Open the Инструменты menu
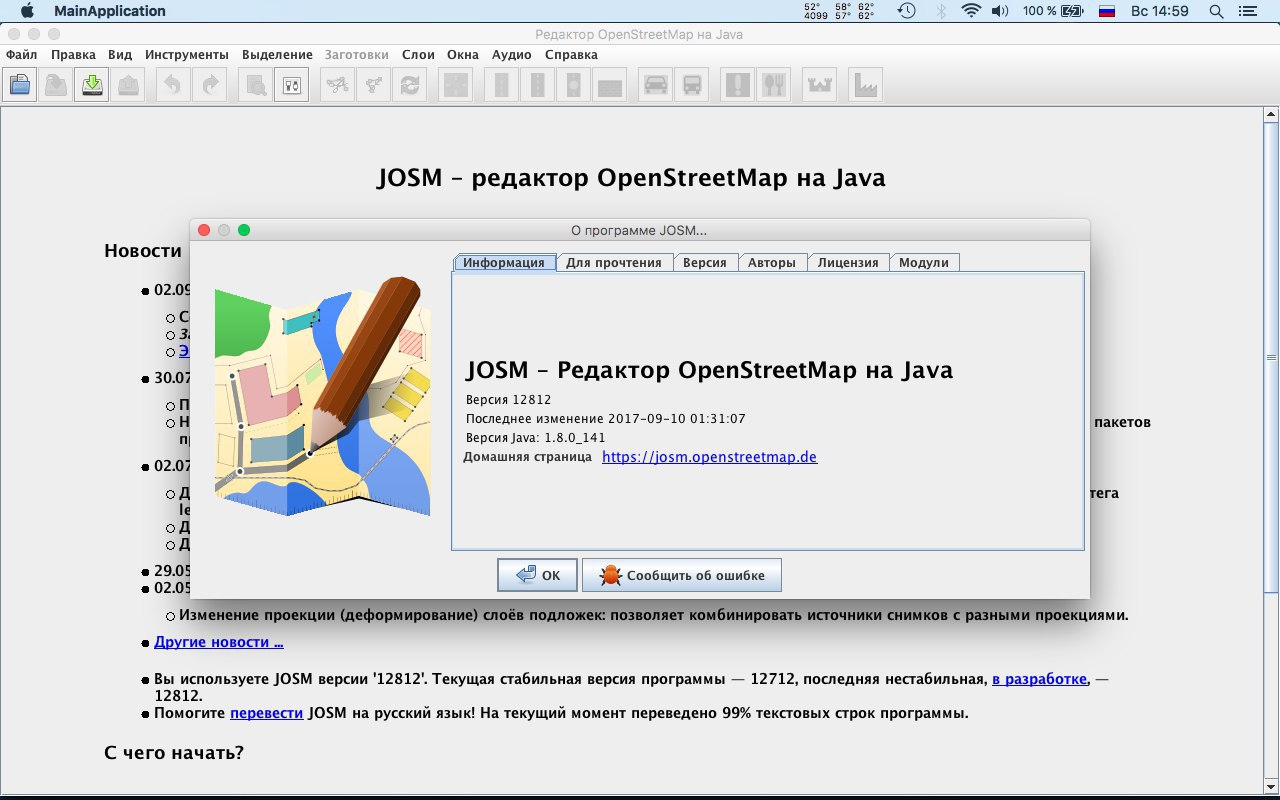 pyautogui.click(x=186, y=54)
